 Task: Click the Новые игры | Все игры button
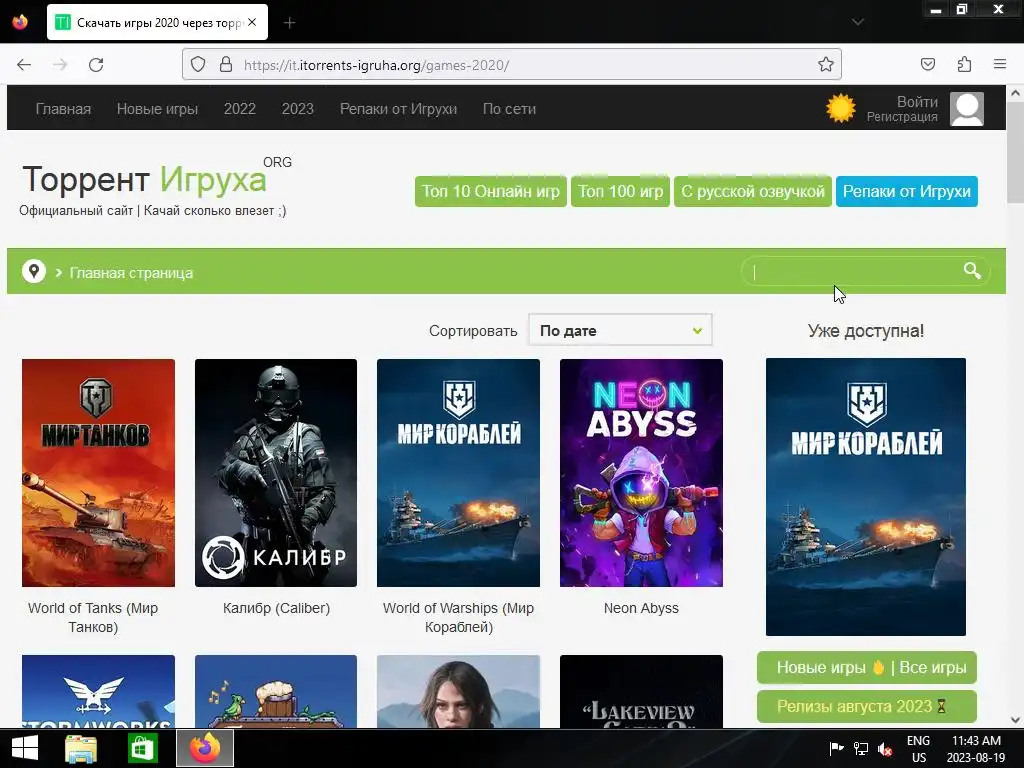point(867,667)
